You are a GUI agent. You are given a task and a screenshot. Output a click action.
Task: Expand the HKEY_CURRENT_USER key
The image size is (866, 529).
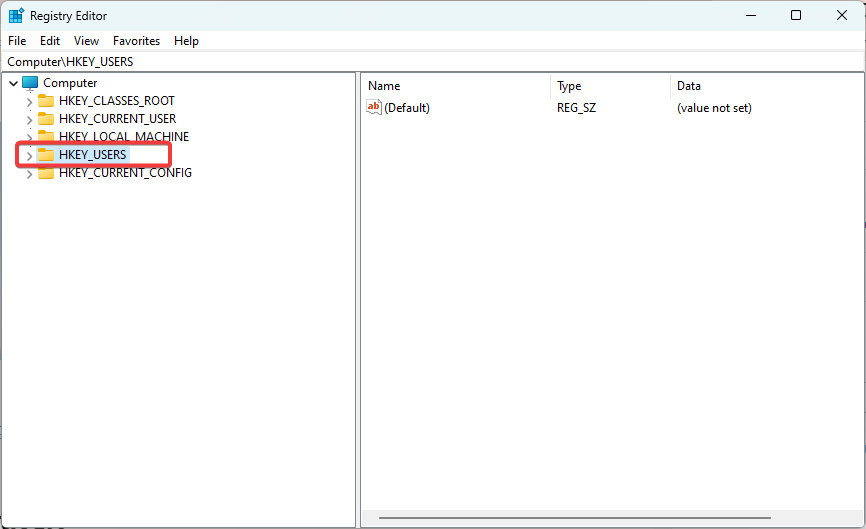29,119
